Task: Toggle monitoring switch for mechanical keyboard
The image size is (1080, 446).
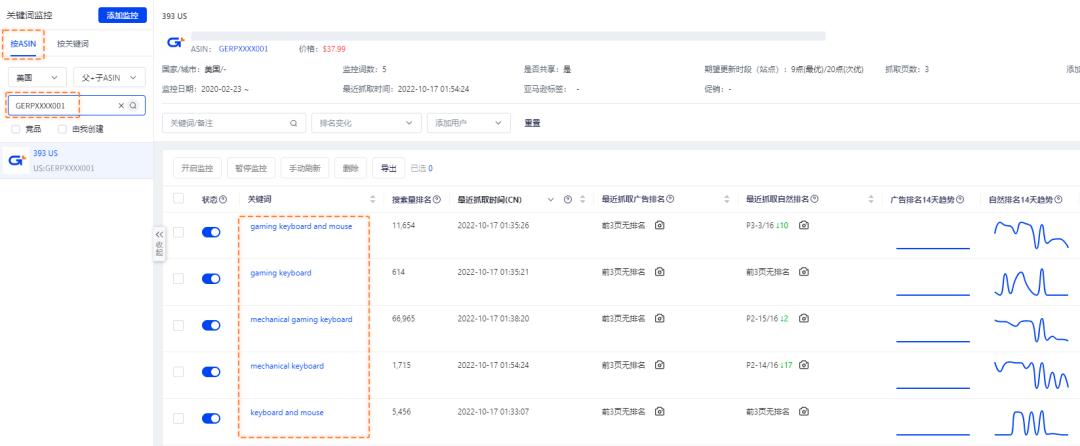Action: [211, 372]
